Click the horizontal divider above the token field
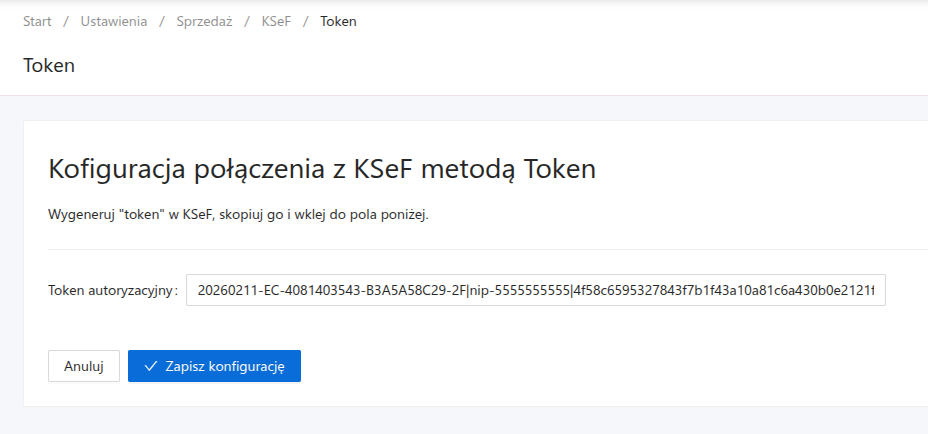 coord(480,249)
